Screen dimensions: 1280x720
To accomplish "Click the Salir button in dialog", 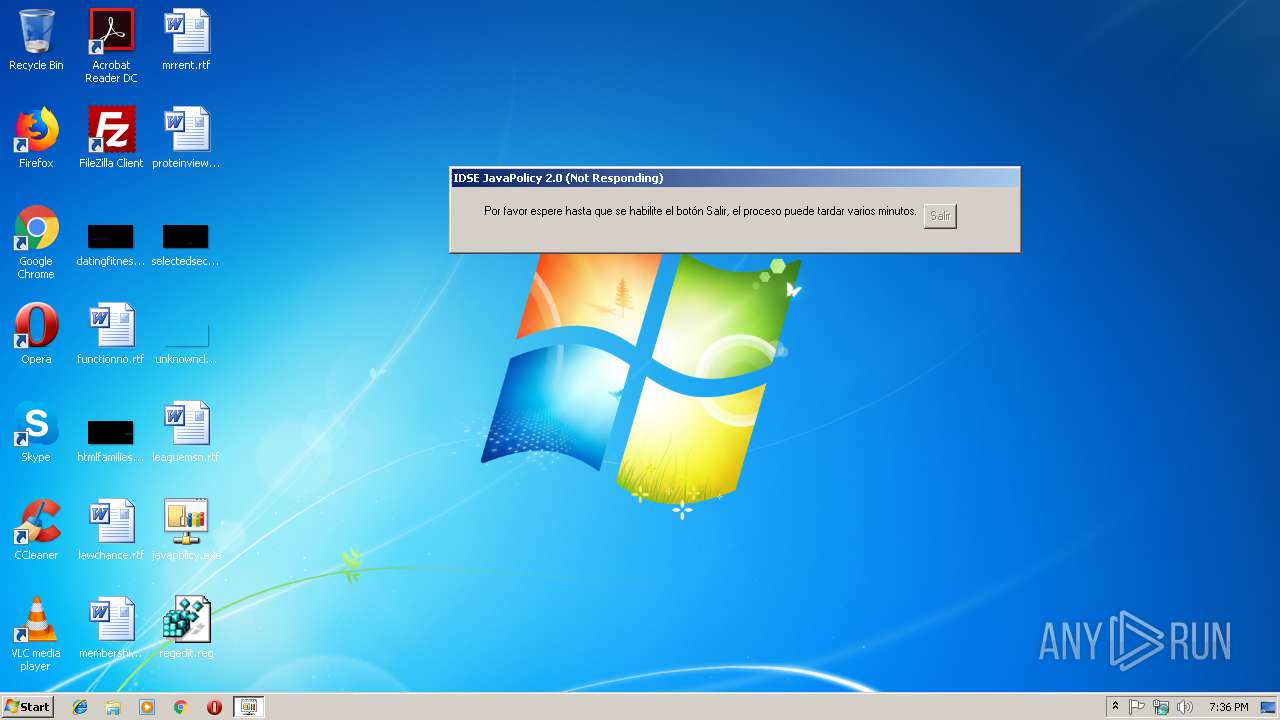I will coord(940,215).
